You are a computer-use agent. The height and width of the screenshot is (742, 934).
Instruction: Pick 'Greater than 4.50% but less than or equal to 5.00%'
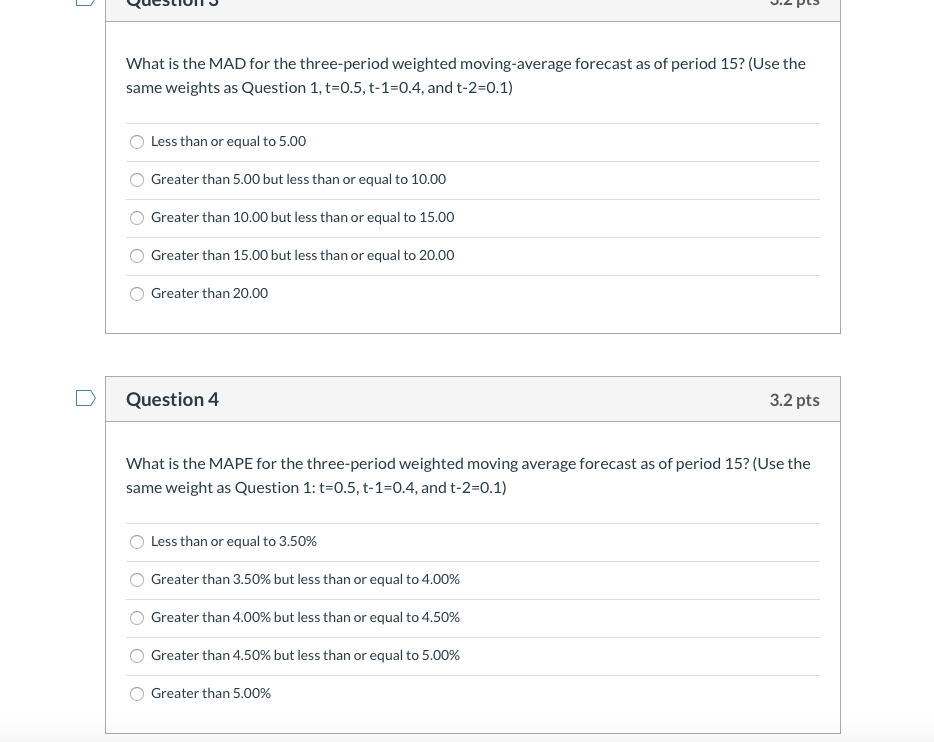point(137,656)
